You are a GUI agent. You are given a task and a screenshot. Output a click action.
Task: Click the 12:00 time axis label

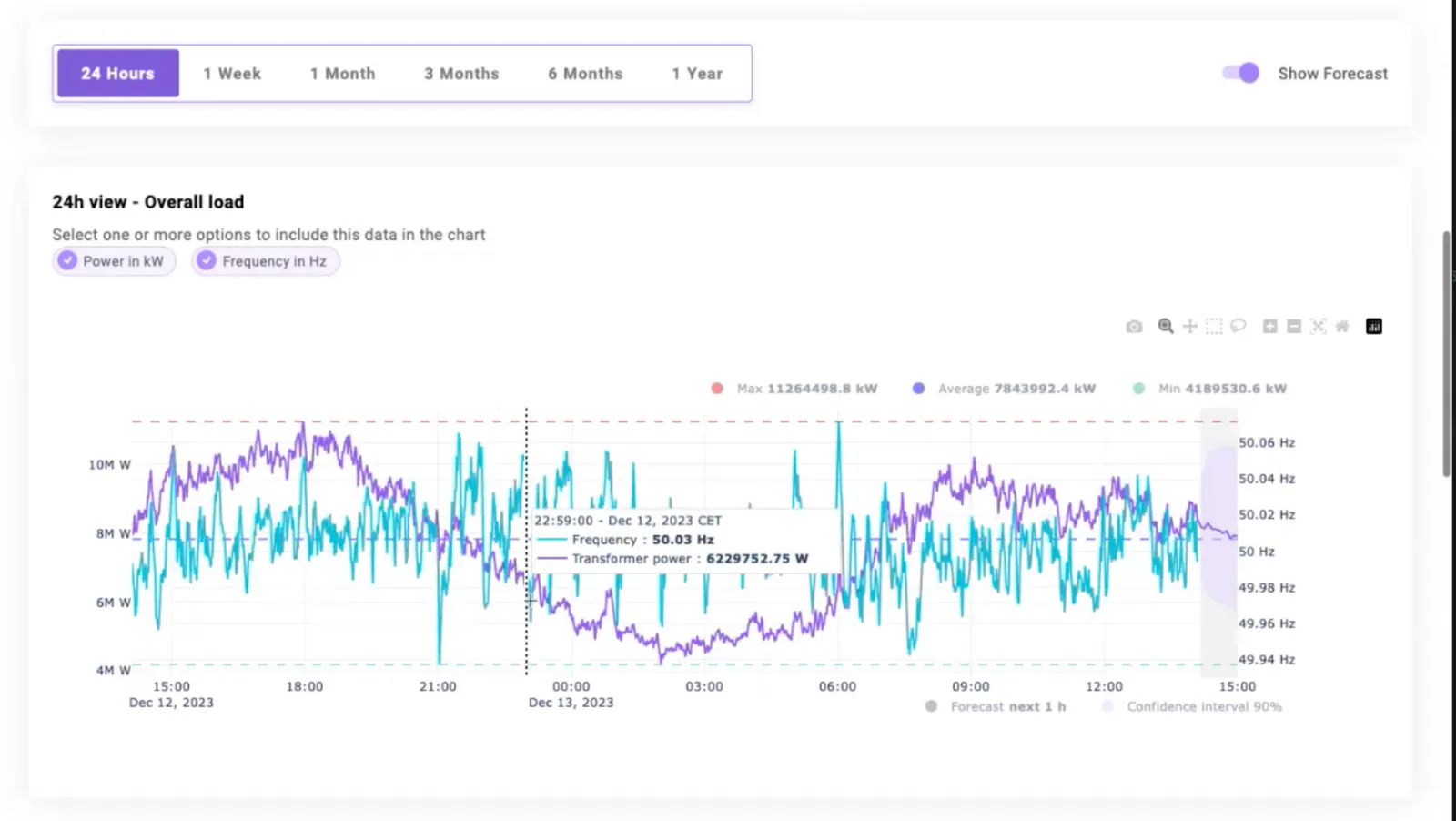click(x=1104, y=686)
